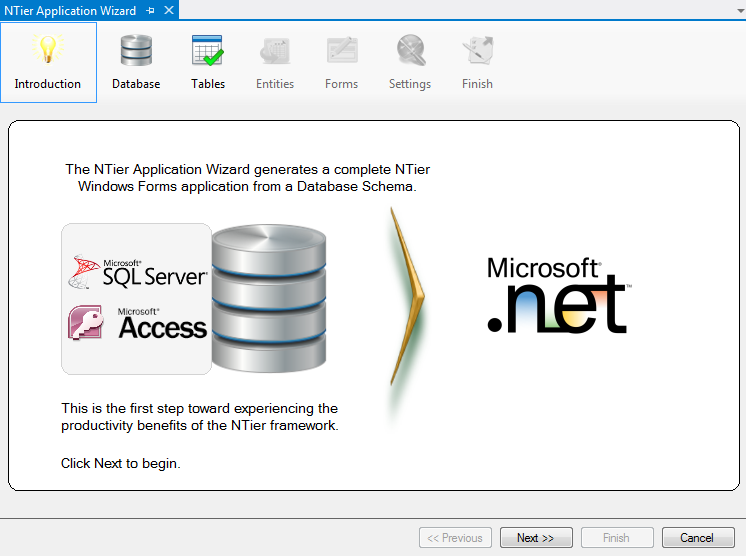The image size is (746, 556).
Task: Click the stacked database disks image
Action: tap(269, 298)
